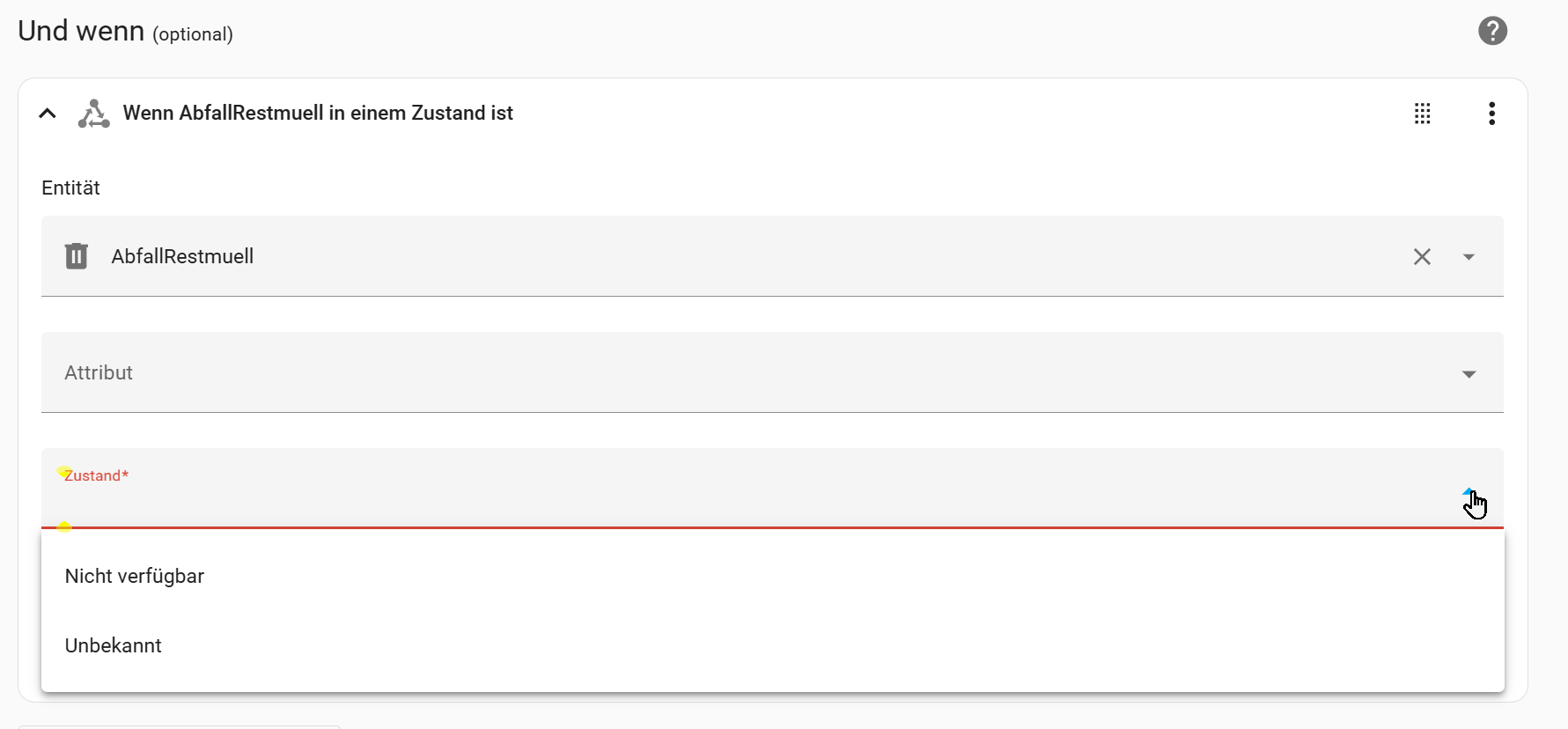Open the Attribut dropdown arrow
Viewport: 1568px width, 729px height.
1469,374
